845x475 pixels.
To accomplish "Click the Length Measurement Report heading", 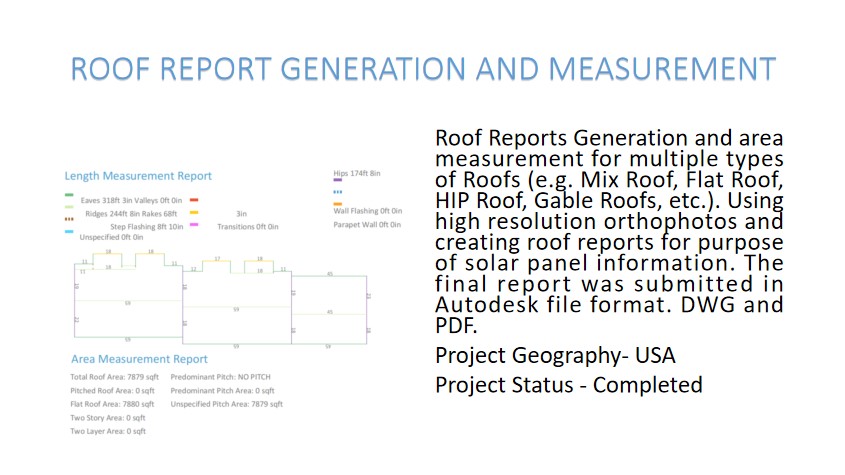I will click(x=138, y=176).
